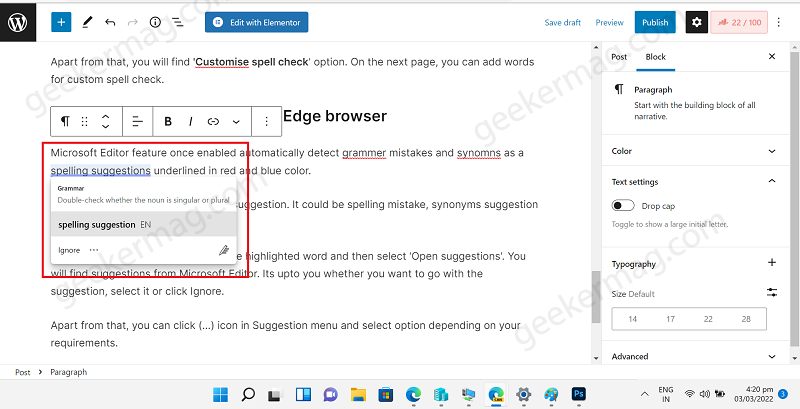Open Windows taskbar Search

pos(248,394)
